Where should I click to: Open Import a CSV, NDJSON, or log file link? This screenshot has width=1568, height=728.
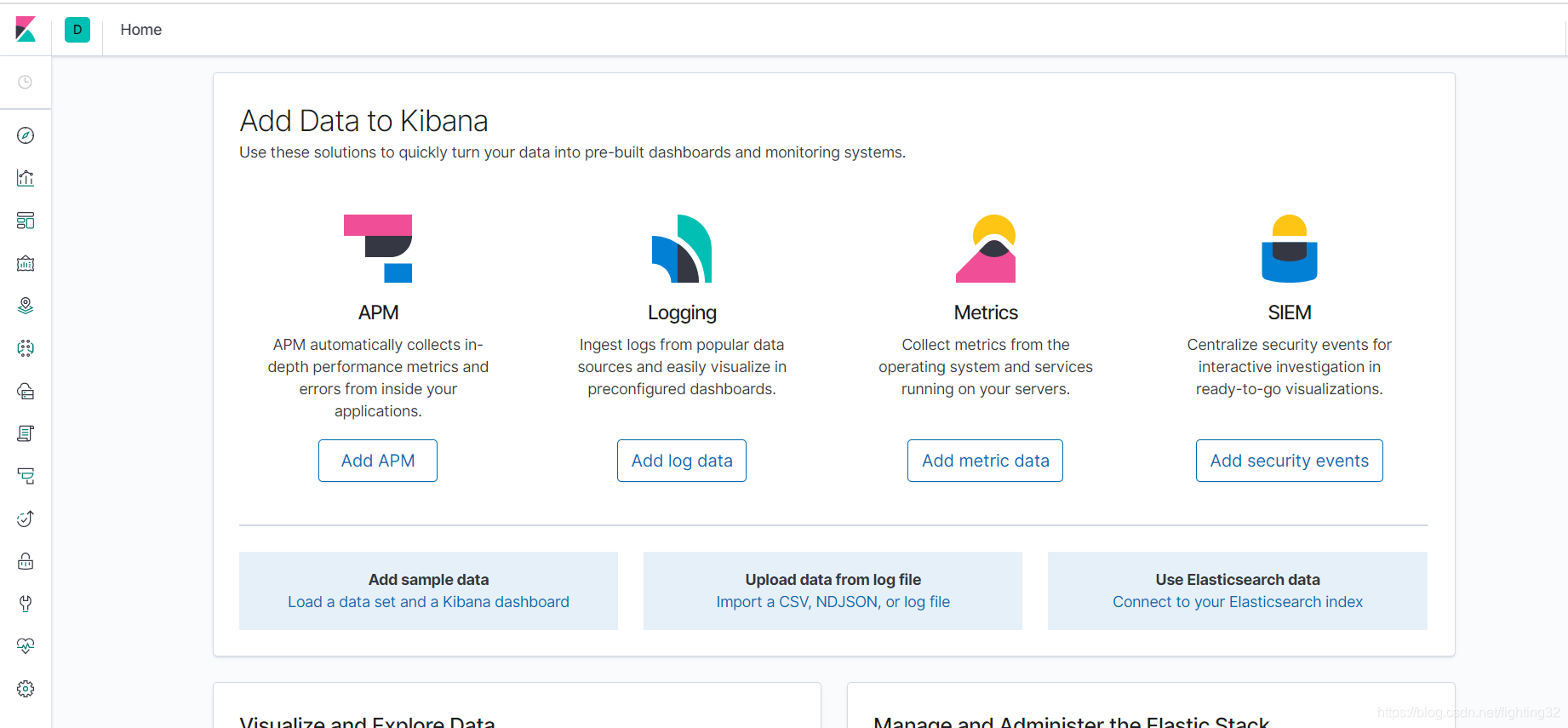(833, 602)
